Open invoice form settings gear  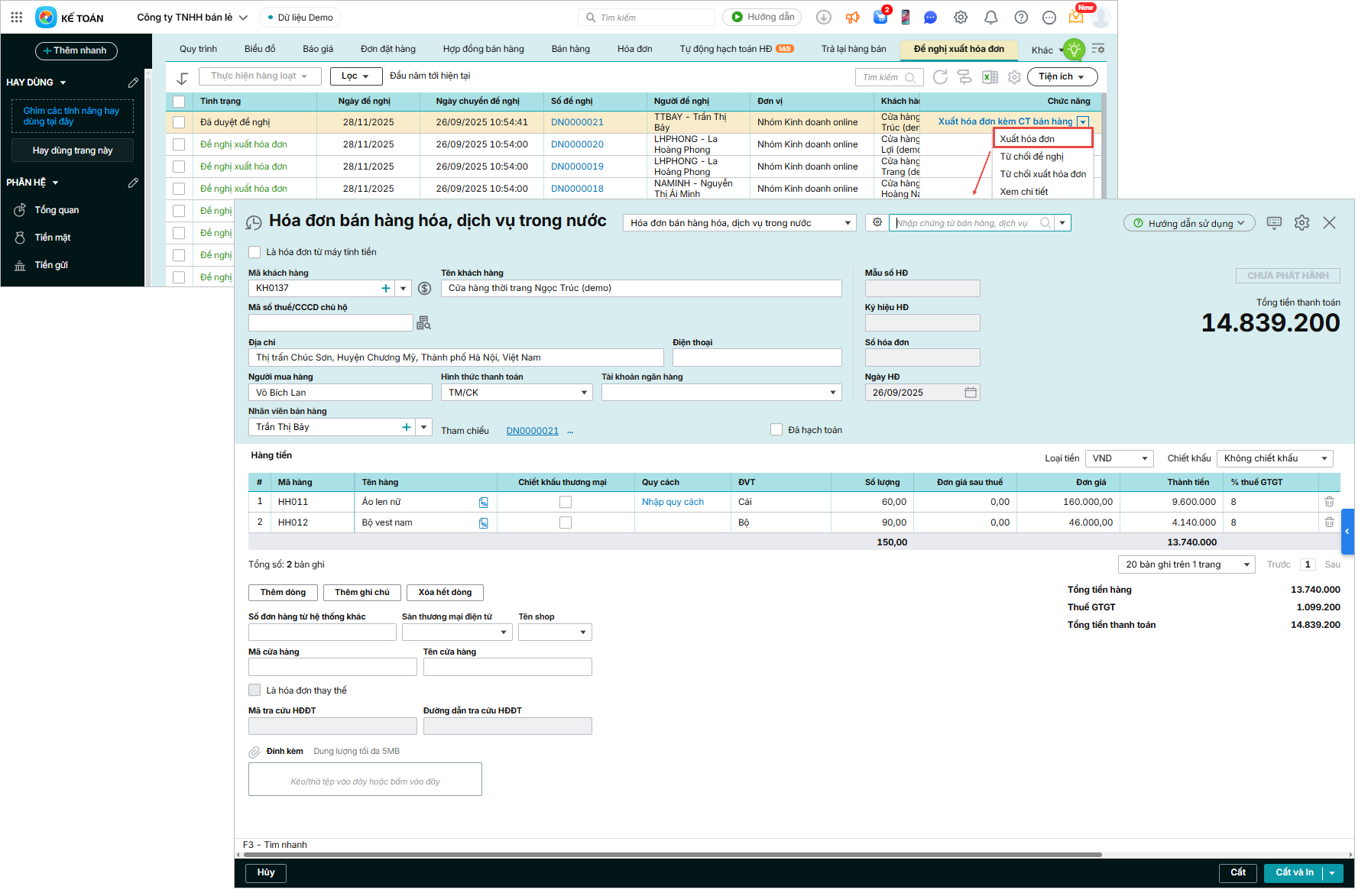pyautogui.click(x=1302, y=223)
